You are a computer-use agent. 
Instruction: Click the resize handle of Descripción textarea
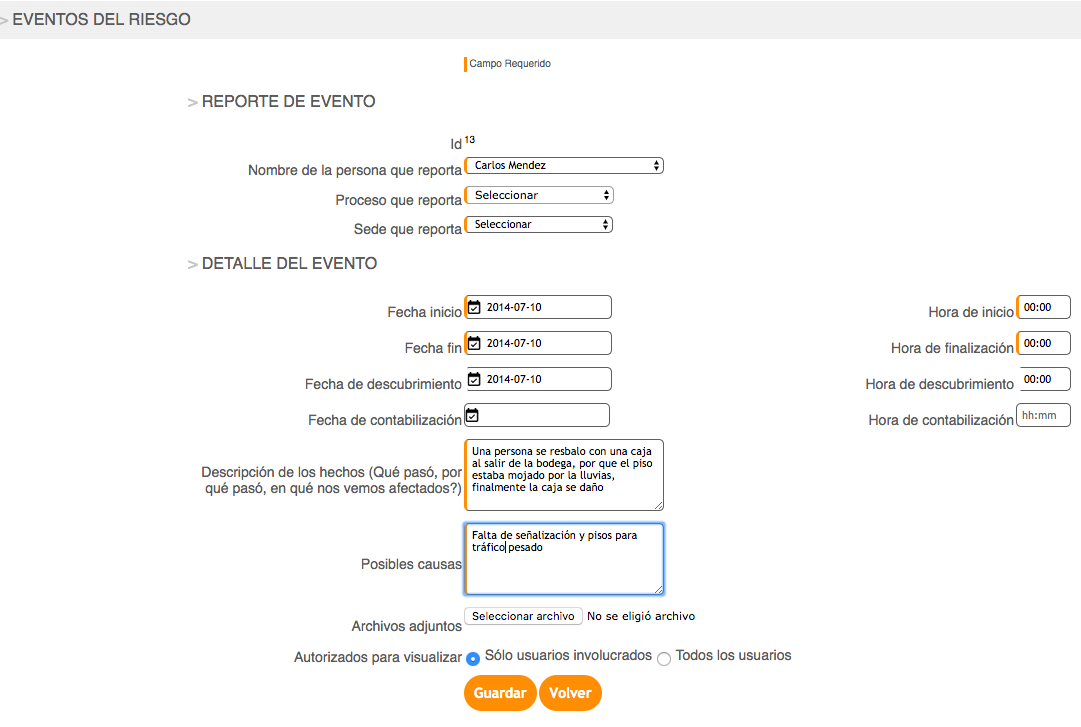tap(658, 505)
